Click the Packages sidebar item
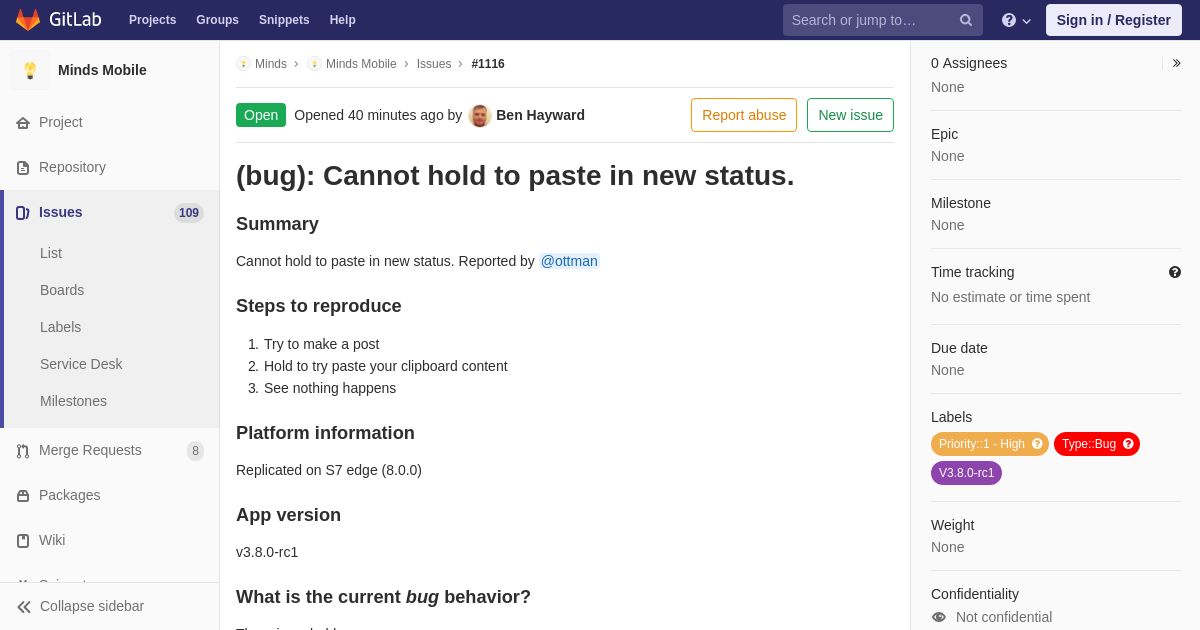The image size is (1200, 630). 110,495
